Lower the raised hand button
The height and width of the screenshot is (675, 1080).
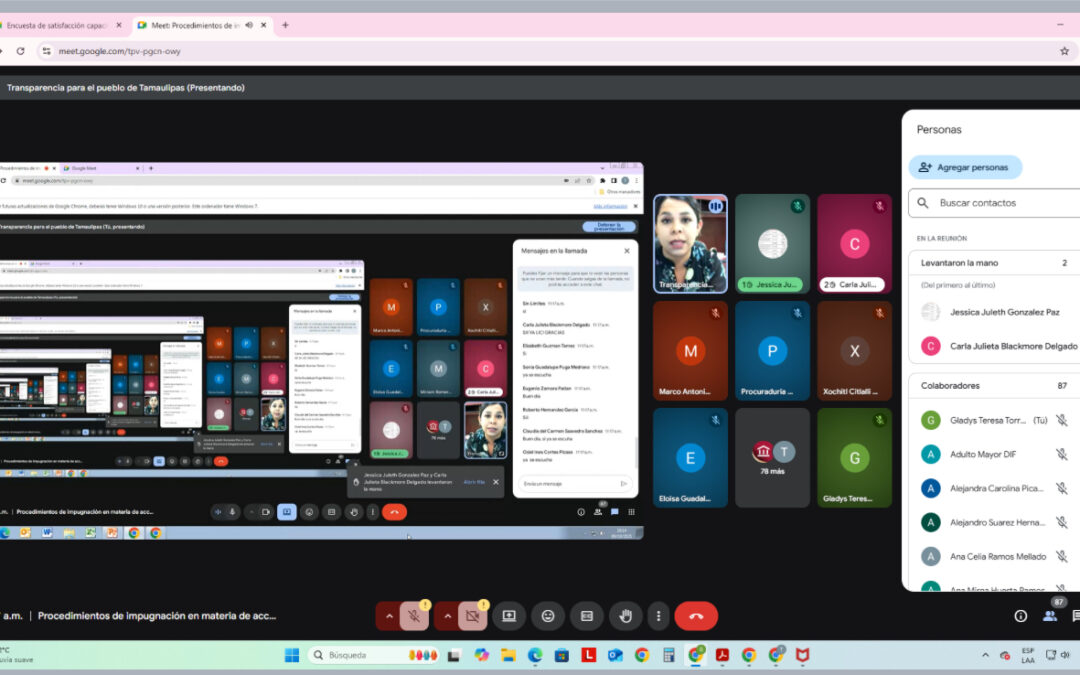point(626,616)
